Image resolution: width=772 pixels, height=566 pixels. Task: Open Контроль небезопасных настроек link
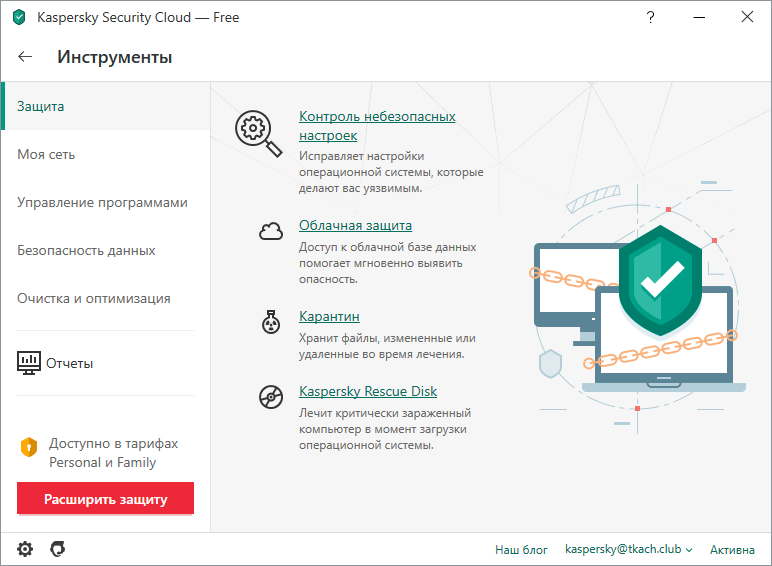click(377, 126)
